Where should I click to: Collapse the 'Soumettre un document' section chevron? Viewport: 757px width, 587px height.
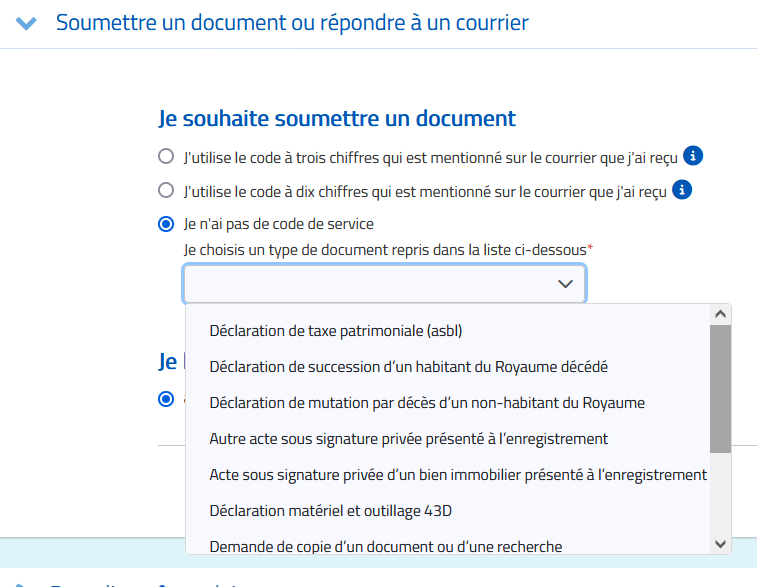[x=26, y=23]
